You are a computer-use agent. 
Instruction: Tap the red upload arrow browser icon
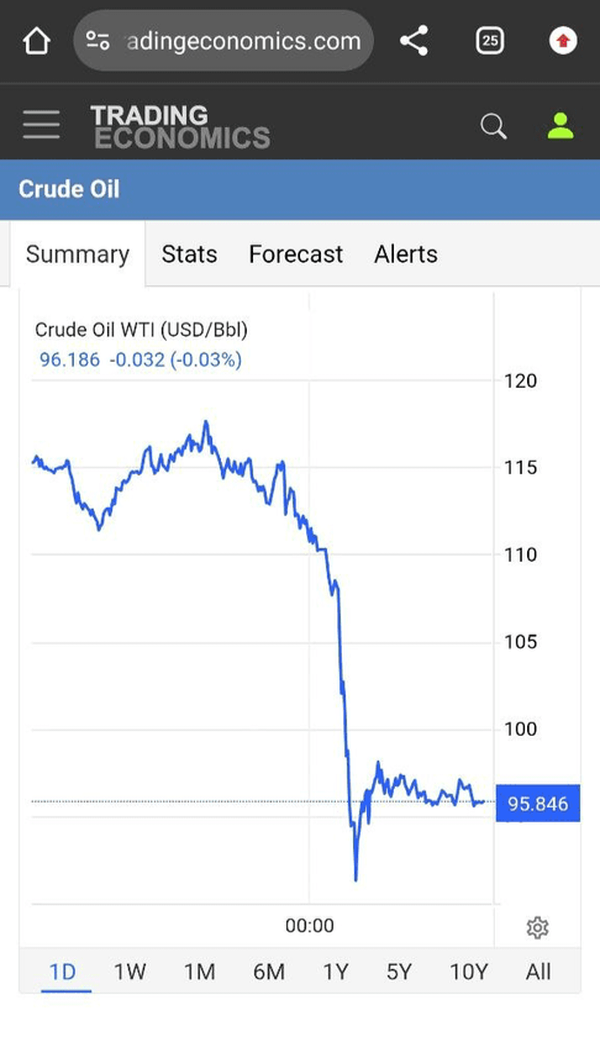pyautogui.click(x=563, y=41)
